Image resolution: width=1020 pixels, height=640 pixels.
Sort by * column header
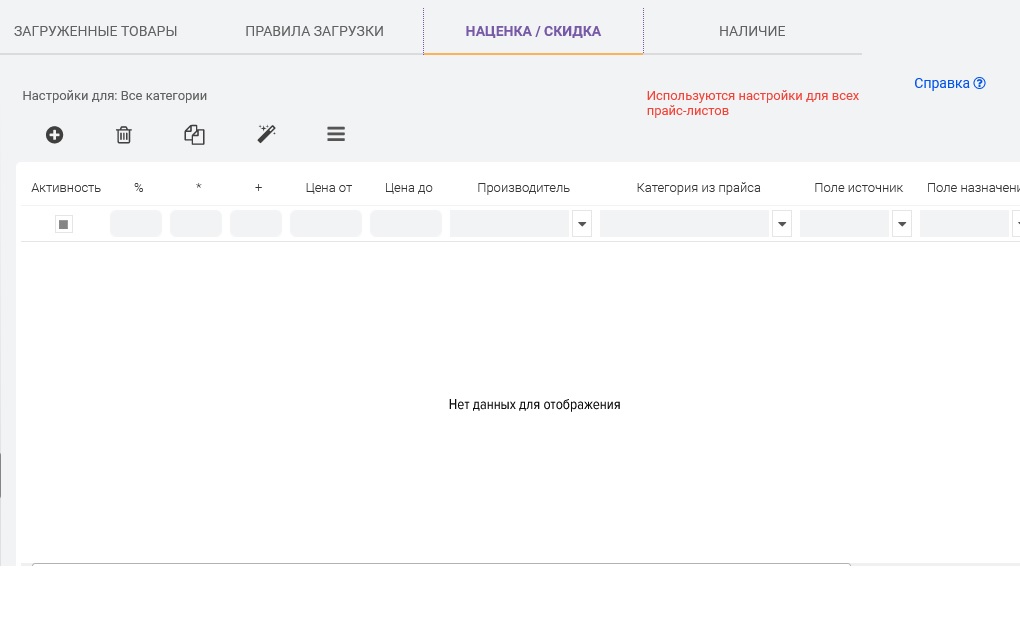pos(198,187)
